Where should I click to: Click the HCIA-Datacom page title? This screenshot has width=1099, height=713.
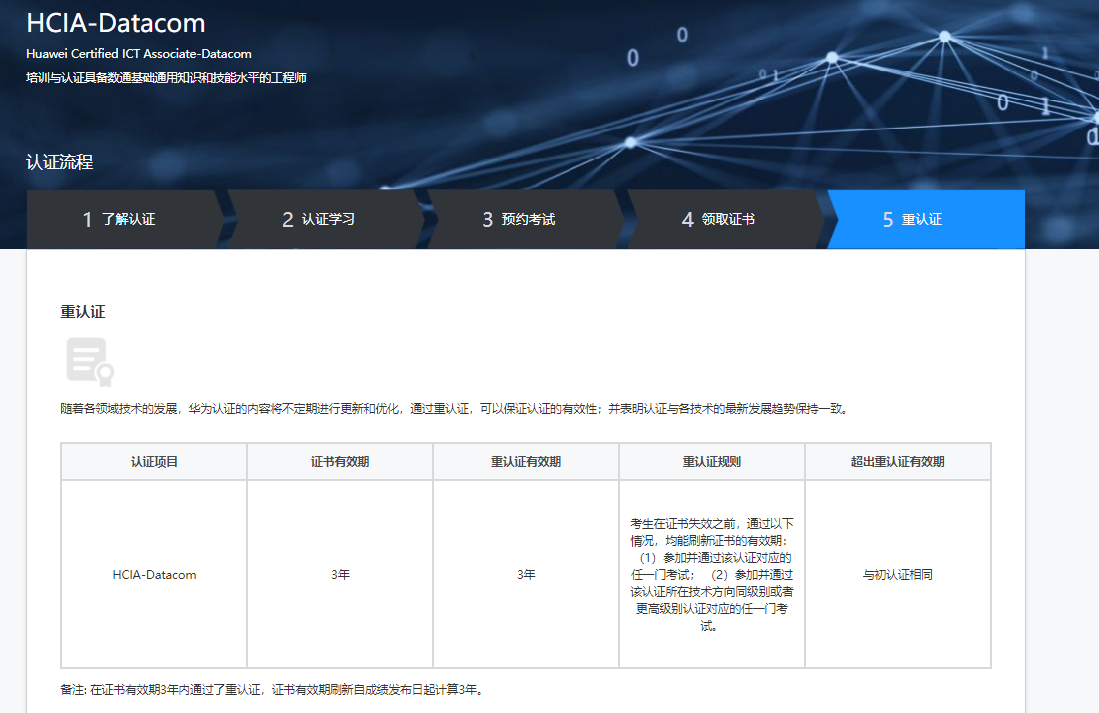116,23
